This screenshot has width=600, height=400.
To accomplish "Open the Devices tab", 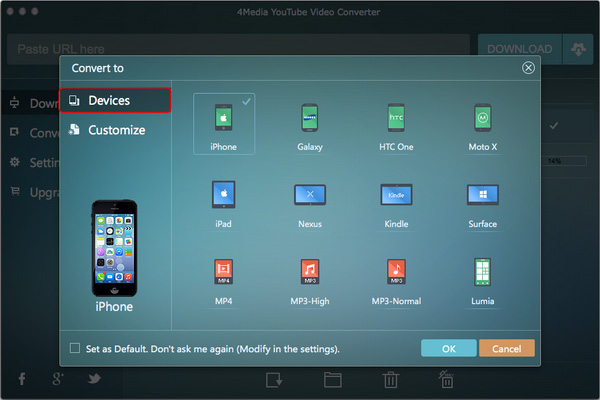I will point(115,101).
